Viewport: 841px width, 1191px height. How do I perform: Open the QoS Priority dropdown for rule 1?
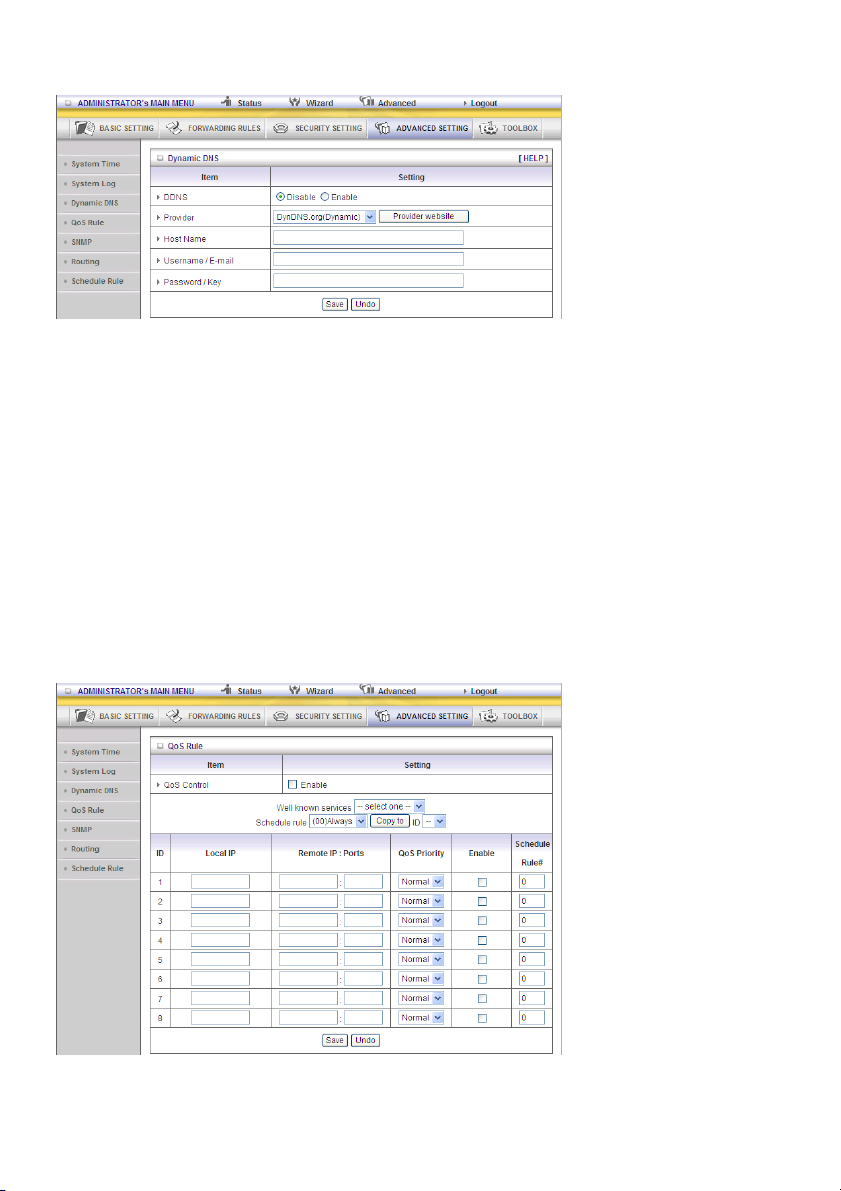click(421, 882)
